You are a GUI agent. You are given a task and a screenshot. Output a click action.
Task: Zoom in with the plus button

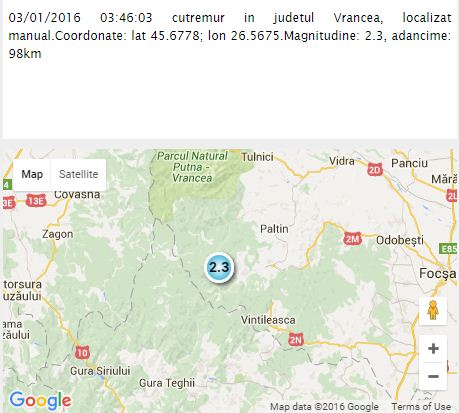pos(433,349)
